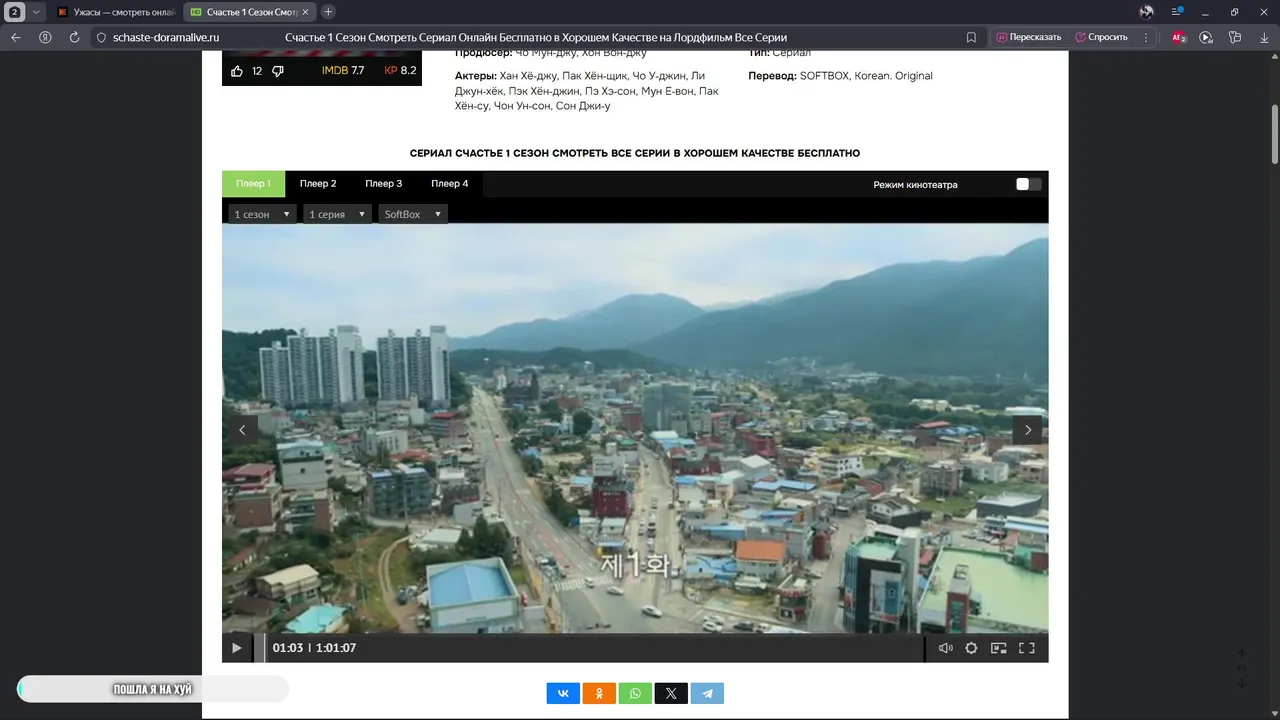Open the browser main menu
Image resolution: width=1280 pixels, height=720 pixels.
pyautogui.click(x=1178, y=12)
